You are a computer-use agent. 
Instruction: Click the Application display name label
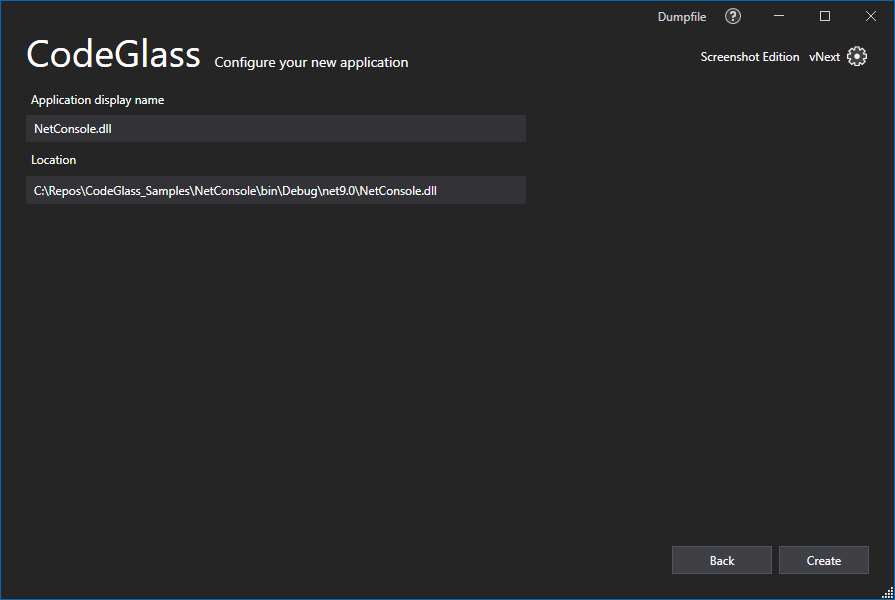point(98,100)
